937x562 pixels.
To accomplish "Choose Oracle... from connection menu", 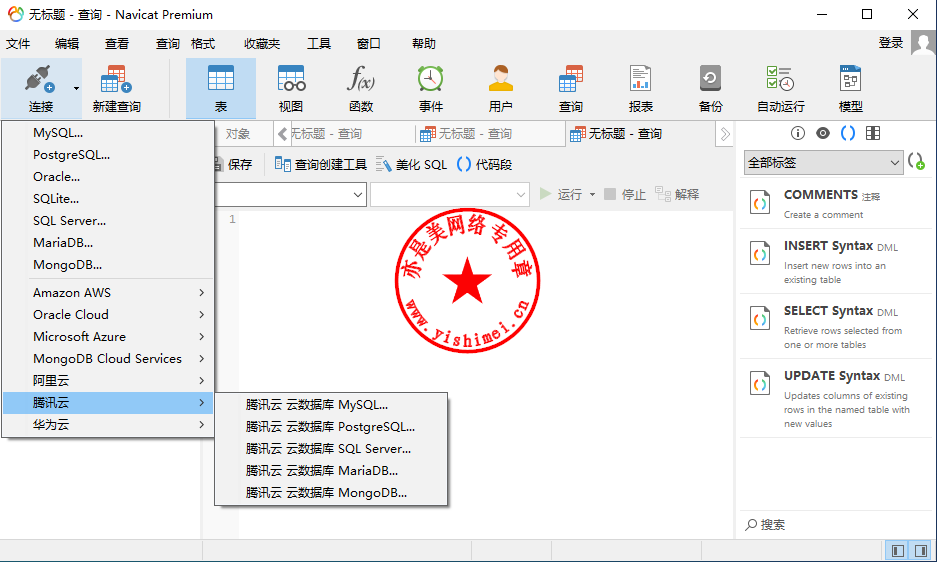I will click(x=108, y=177).
